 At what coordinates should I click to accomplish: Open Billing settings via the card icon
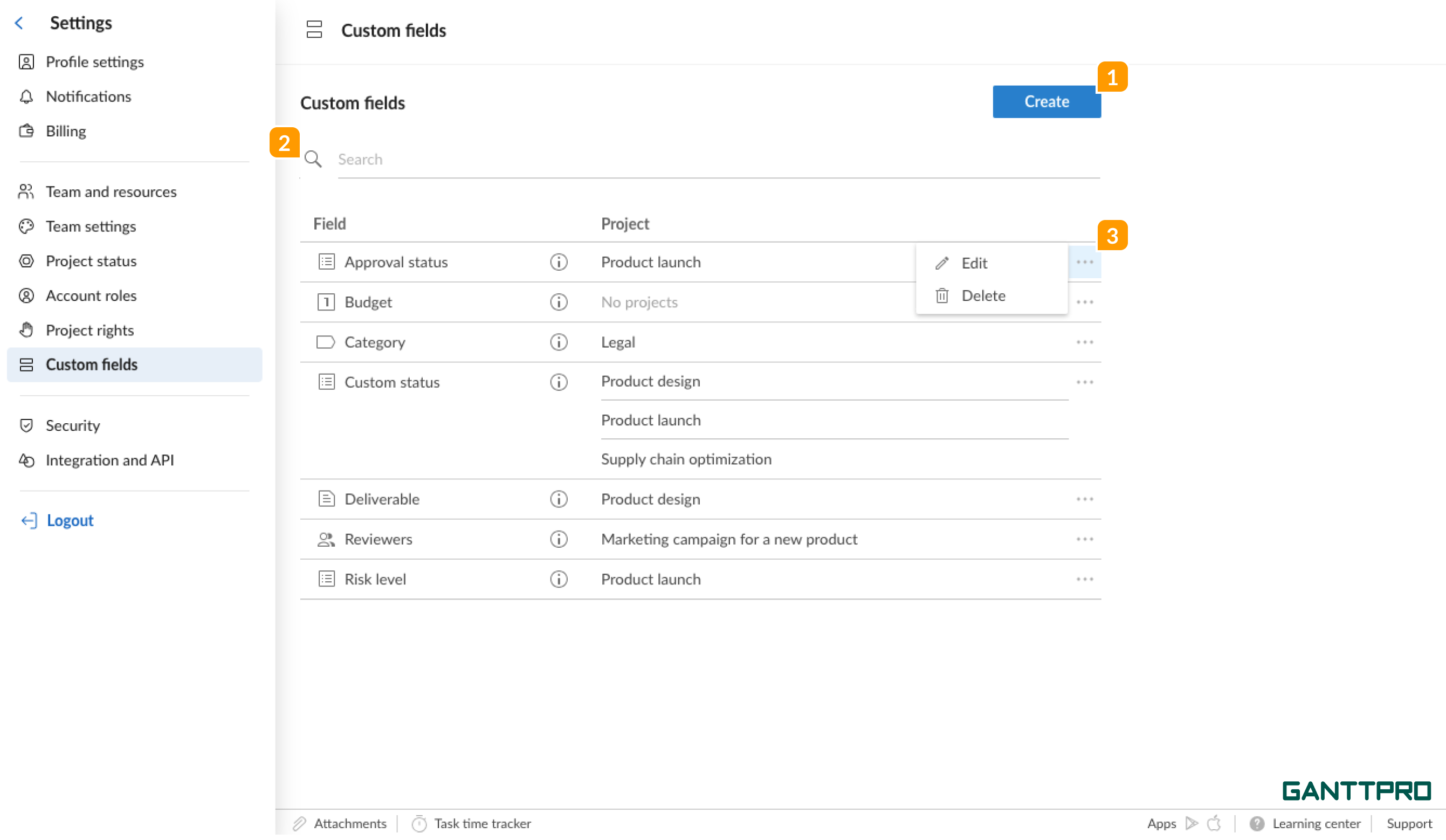tap(26, 131)
